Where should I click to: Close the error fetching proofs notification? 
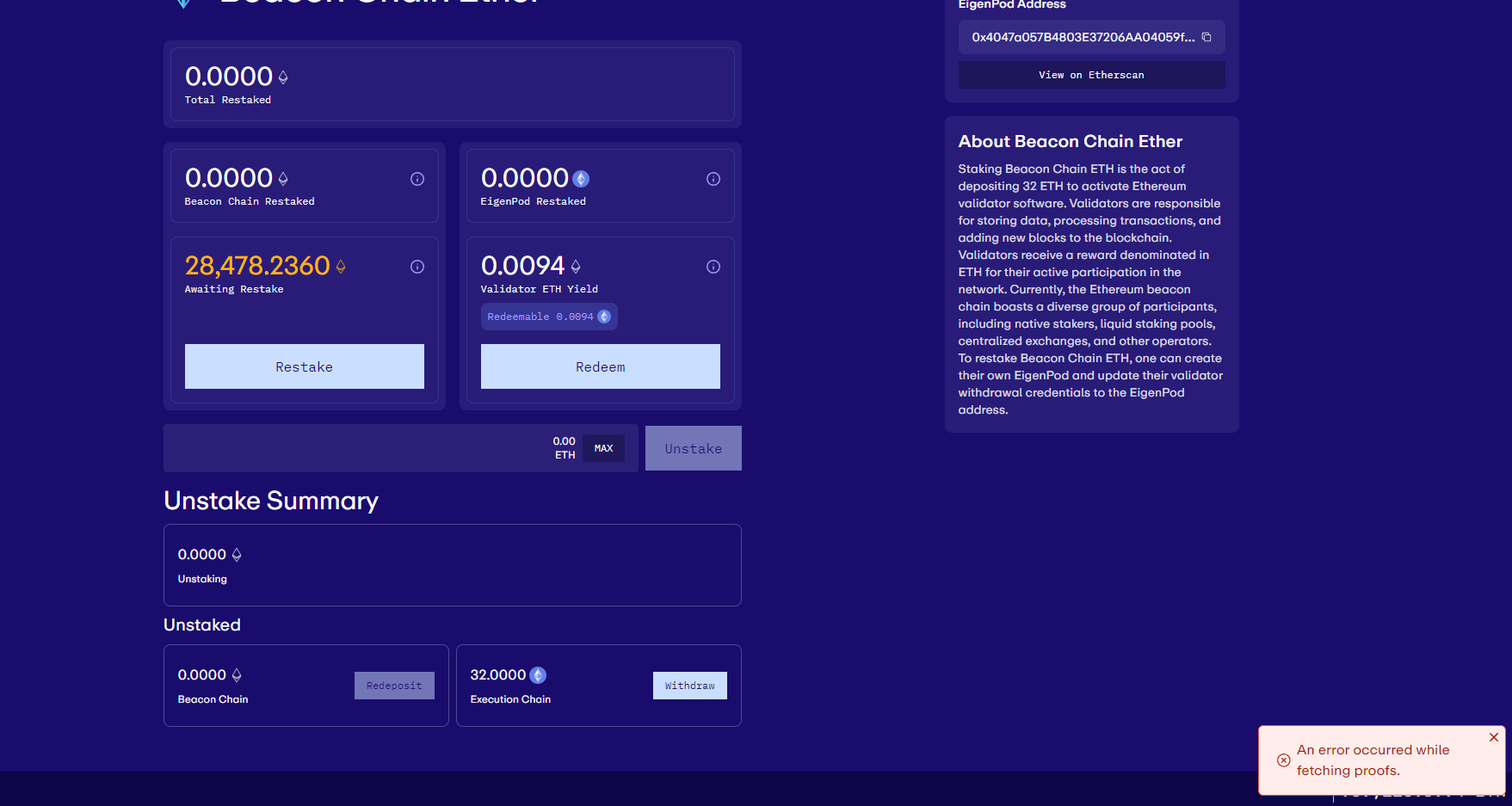click(x=1494, y=737)
